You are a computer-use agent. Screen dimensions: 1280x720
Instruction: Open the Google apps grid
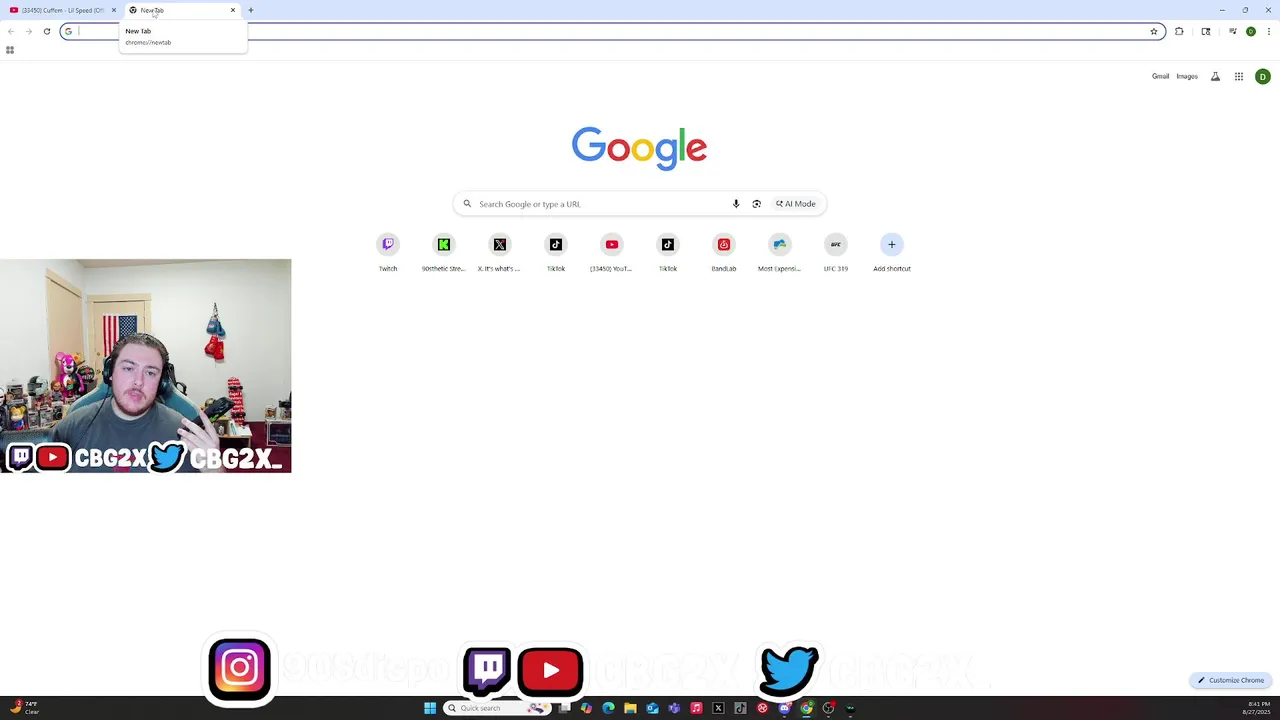[x=1239, y=76]
